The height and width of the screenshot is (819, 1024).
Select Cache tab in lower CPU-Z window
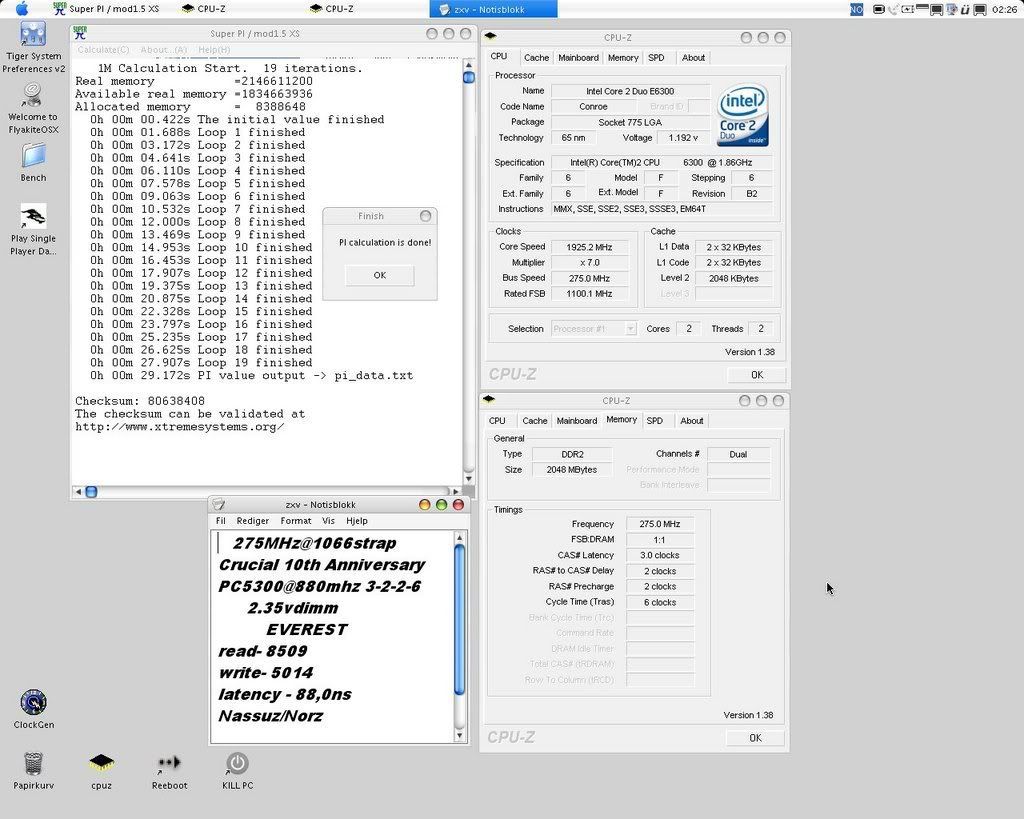(535, 421)
